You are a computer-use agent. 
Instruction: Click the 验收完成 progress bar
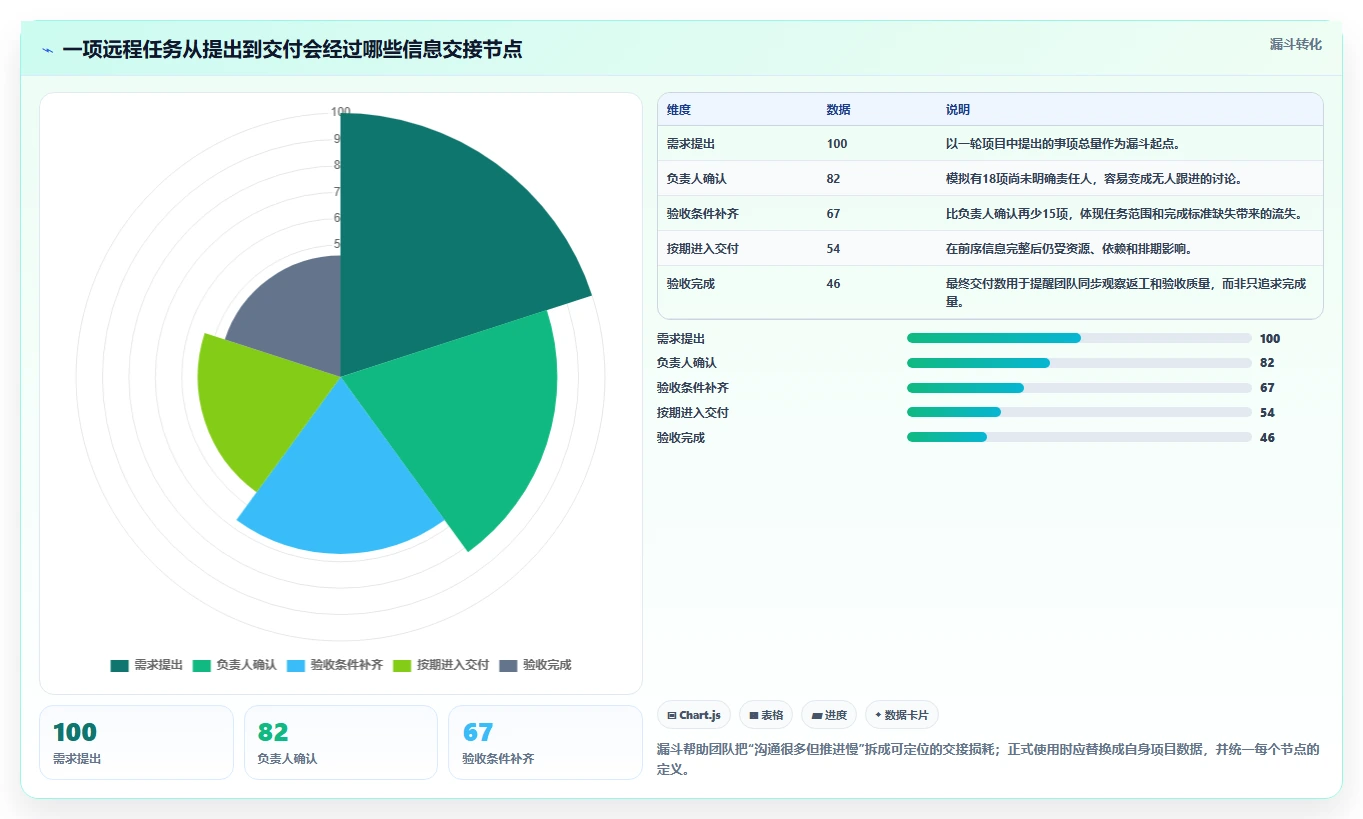click(1079, 437)
